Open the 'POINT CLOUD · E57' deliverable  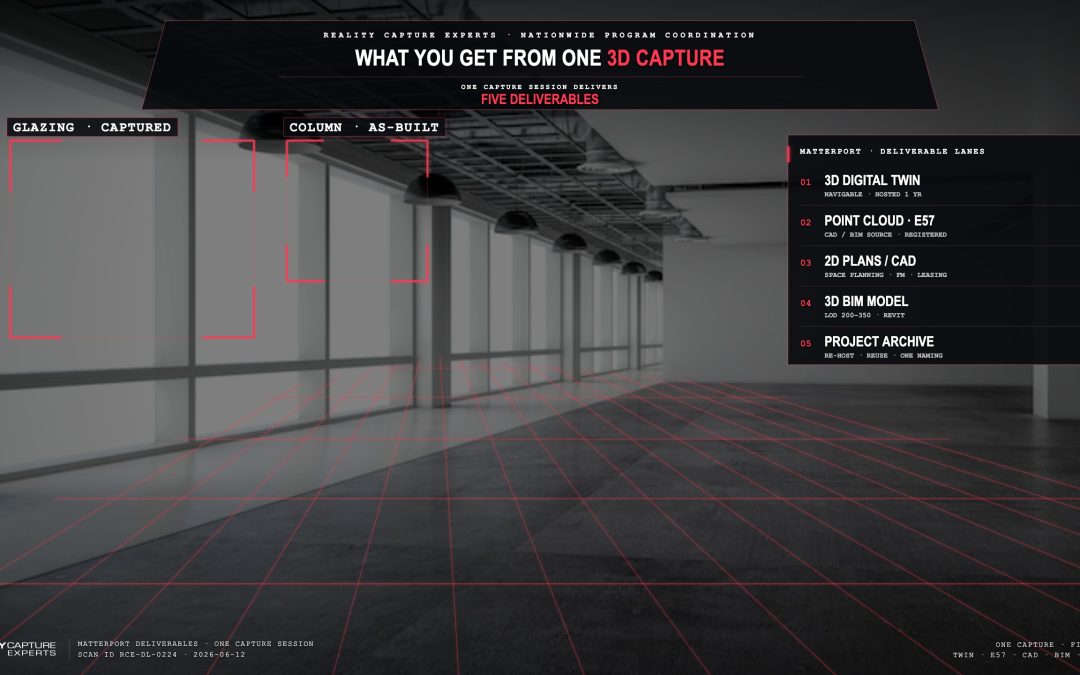coord(879,221)
